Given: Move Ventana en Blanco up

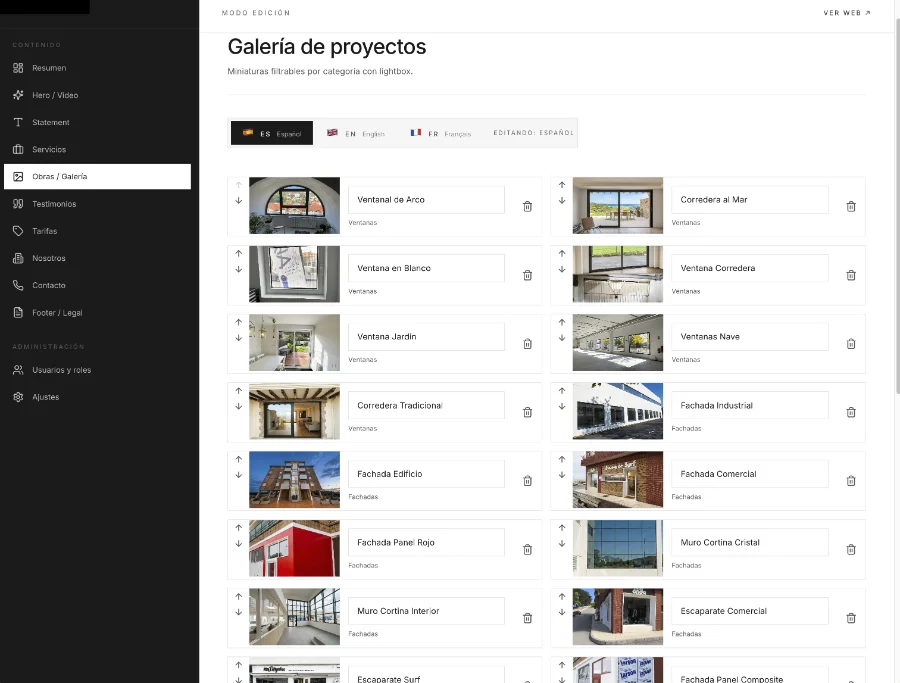Looking at the screenshot, I should pyautogui.click(x=239, y=253).
